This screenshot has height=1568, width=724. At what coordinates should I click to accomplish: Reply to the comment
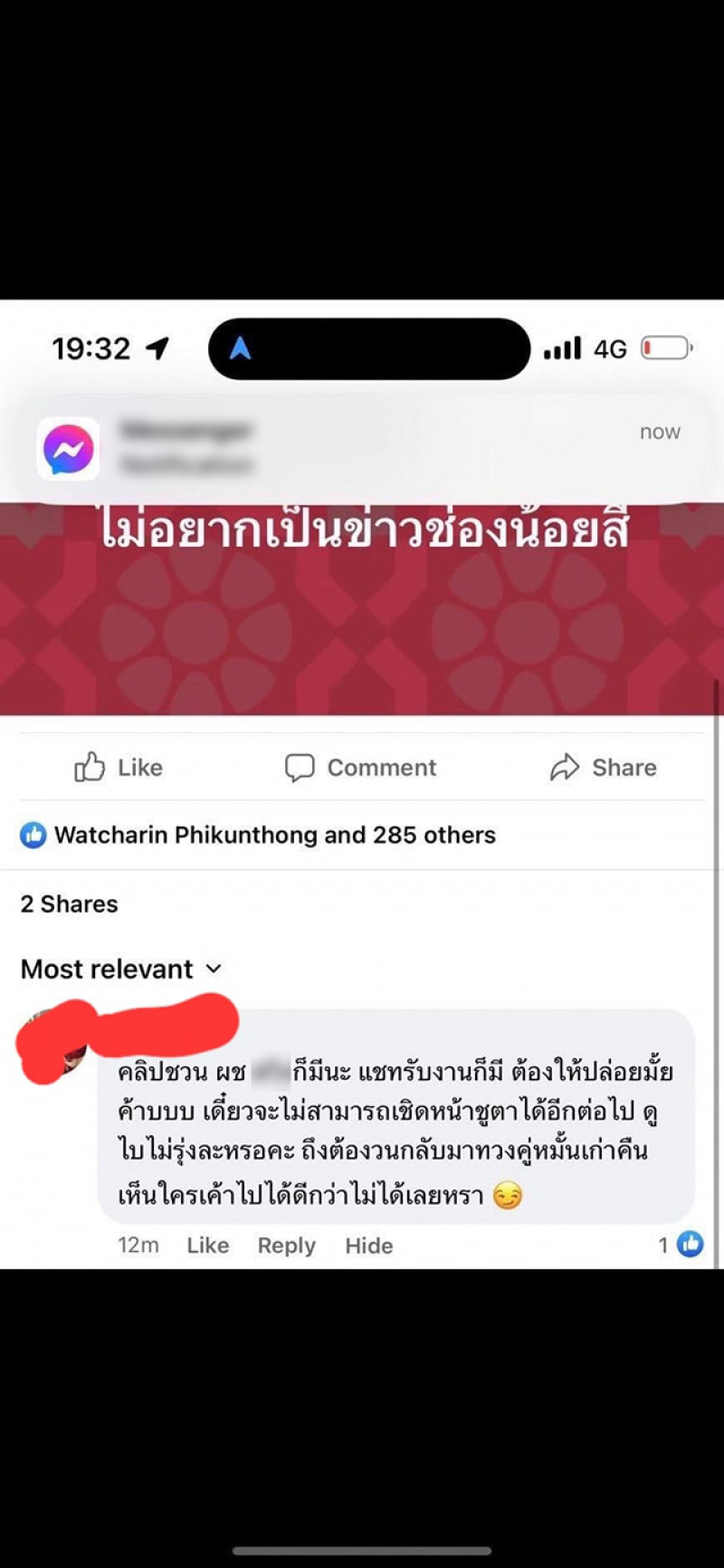click(286, 1245)
